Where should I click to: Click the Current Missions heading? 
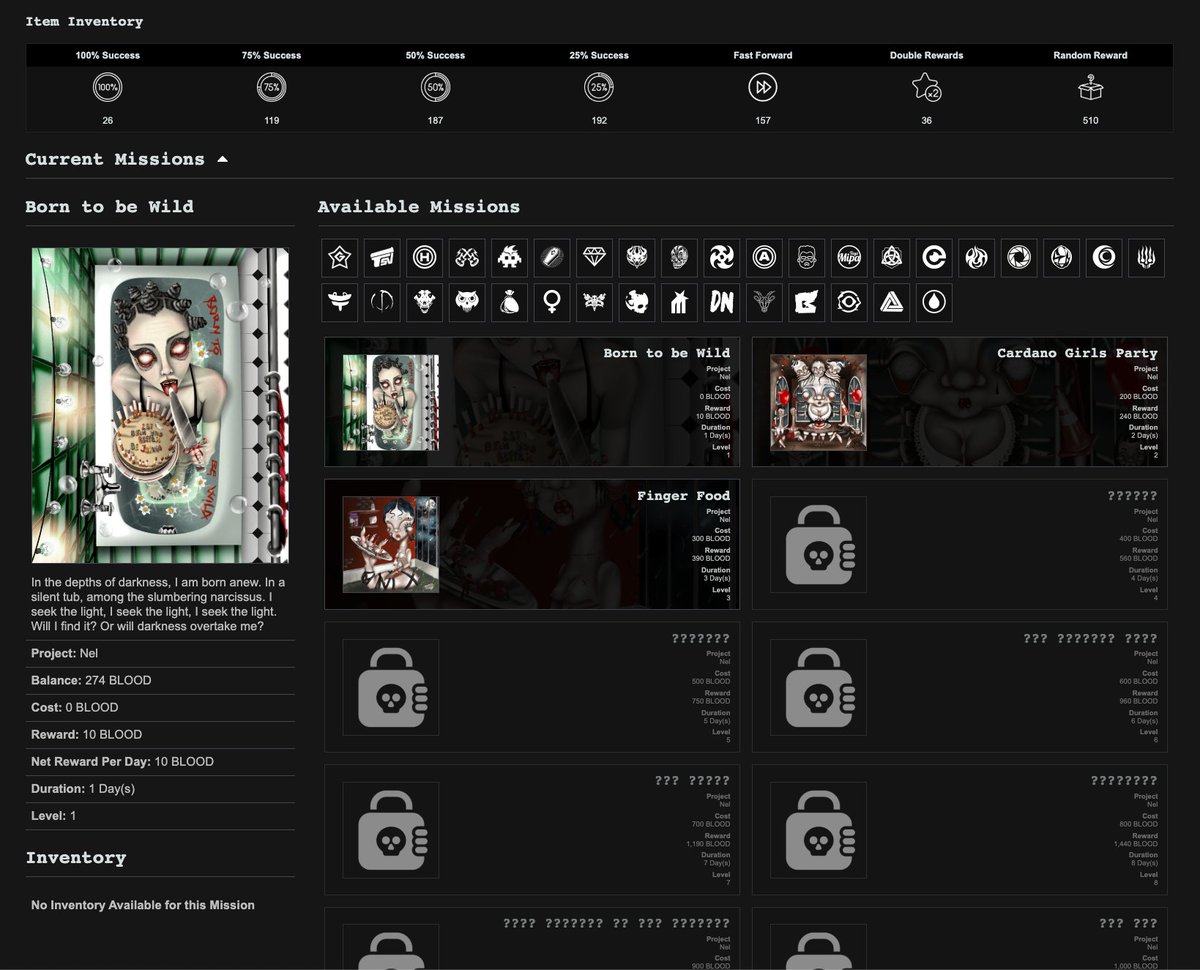click(115, 159)
